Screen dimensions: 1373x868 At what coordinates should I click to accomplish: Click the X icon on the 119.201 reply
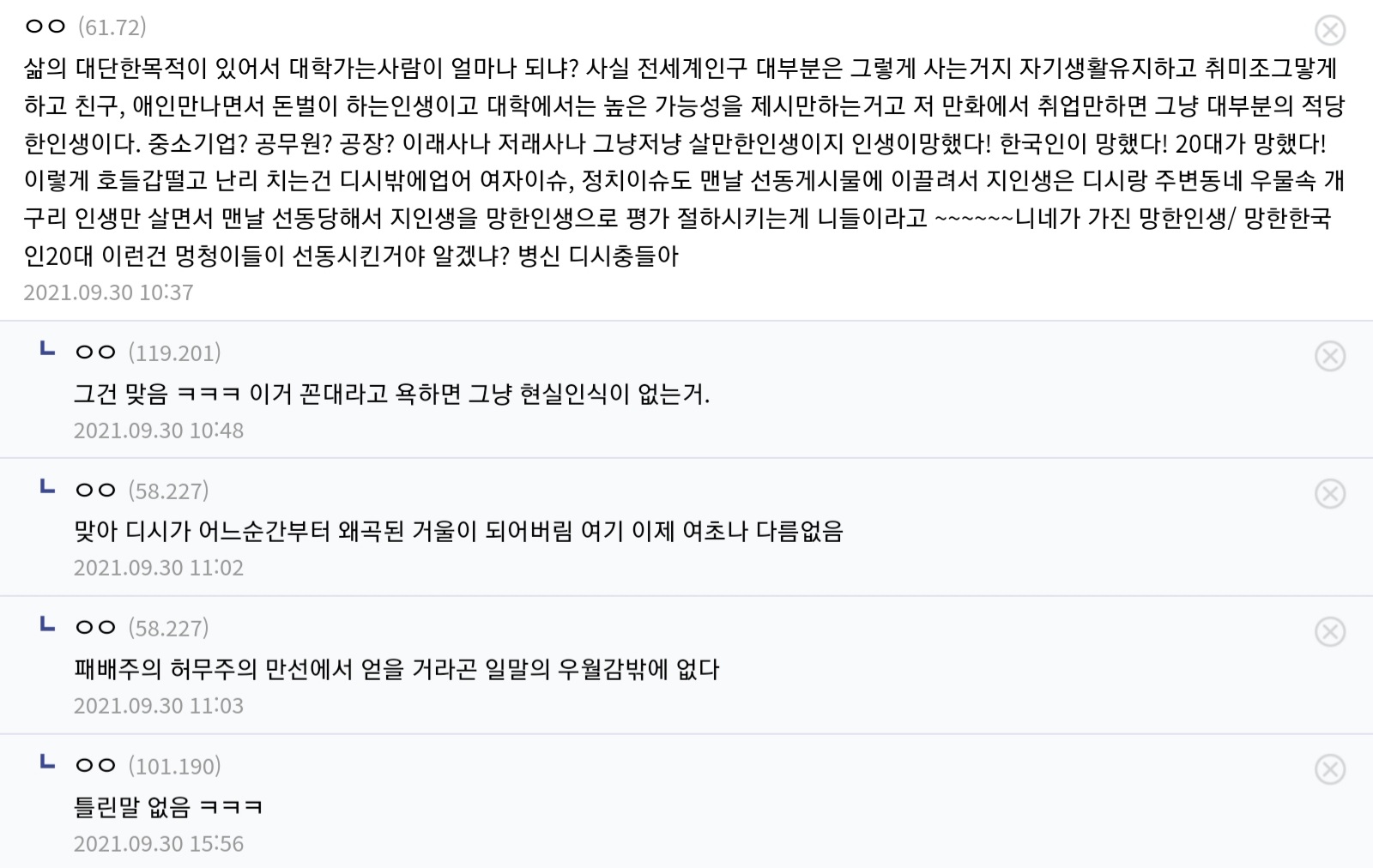point(1329,356)
